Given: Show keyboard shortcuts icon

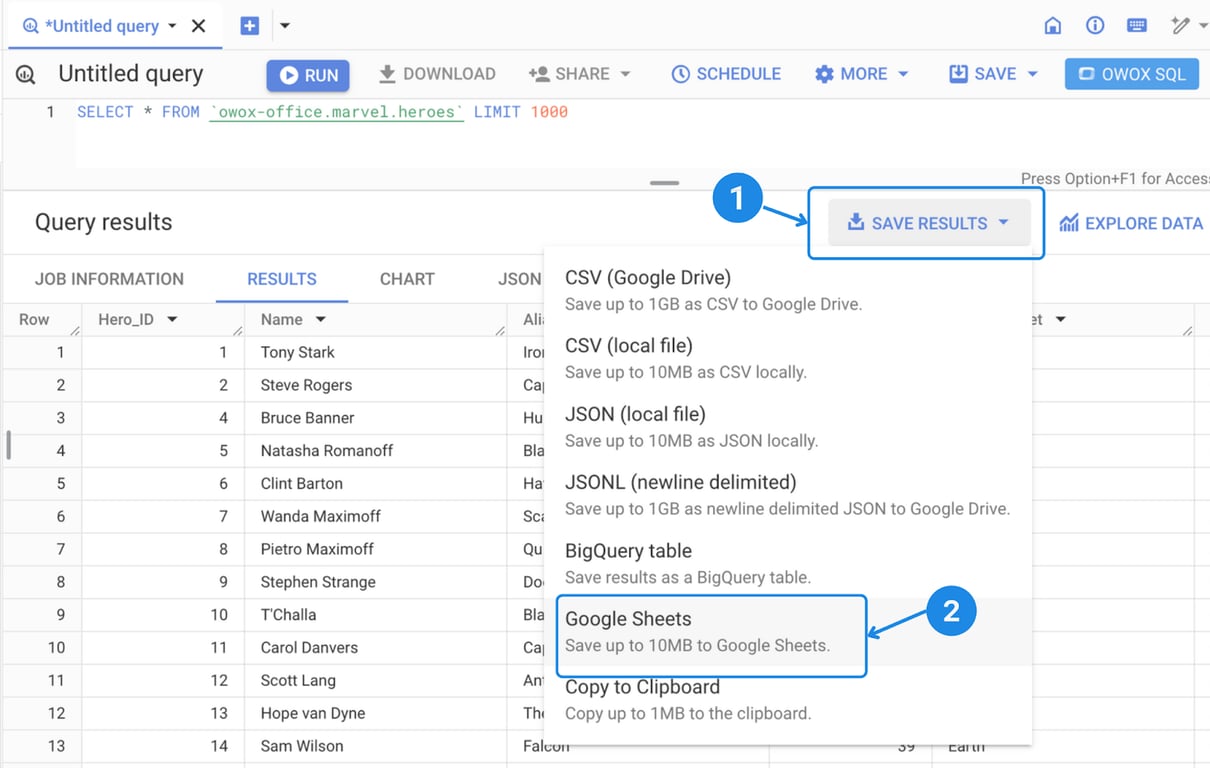Looking at the screenshot, I should click(1137, 26).
